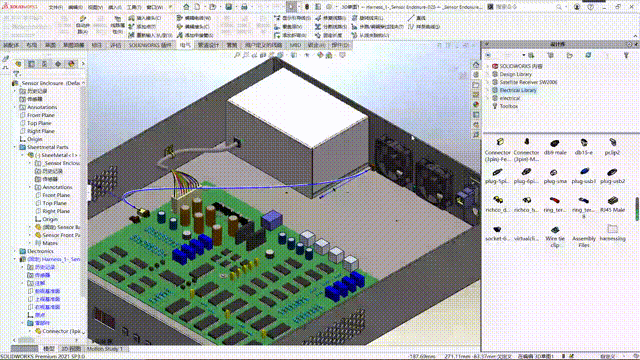Click the 编辑电线(W) command
Viewport: 640px width, 360px height.
(x=194, y=18)
